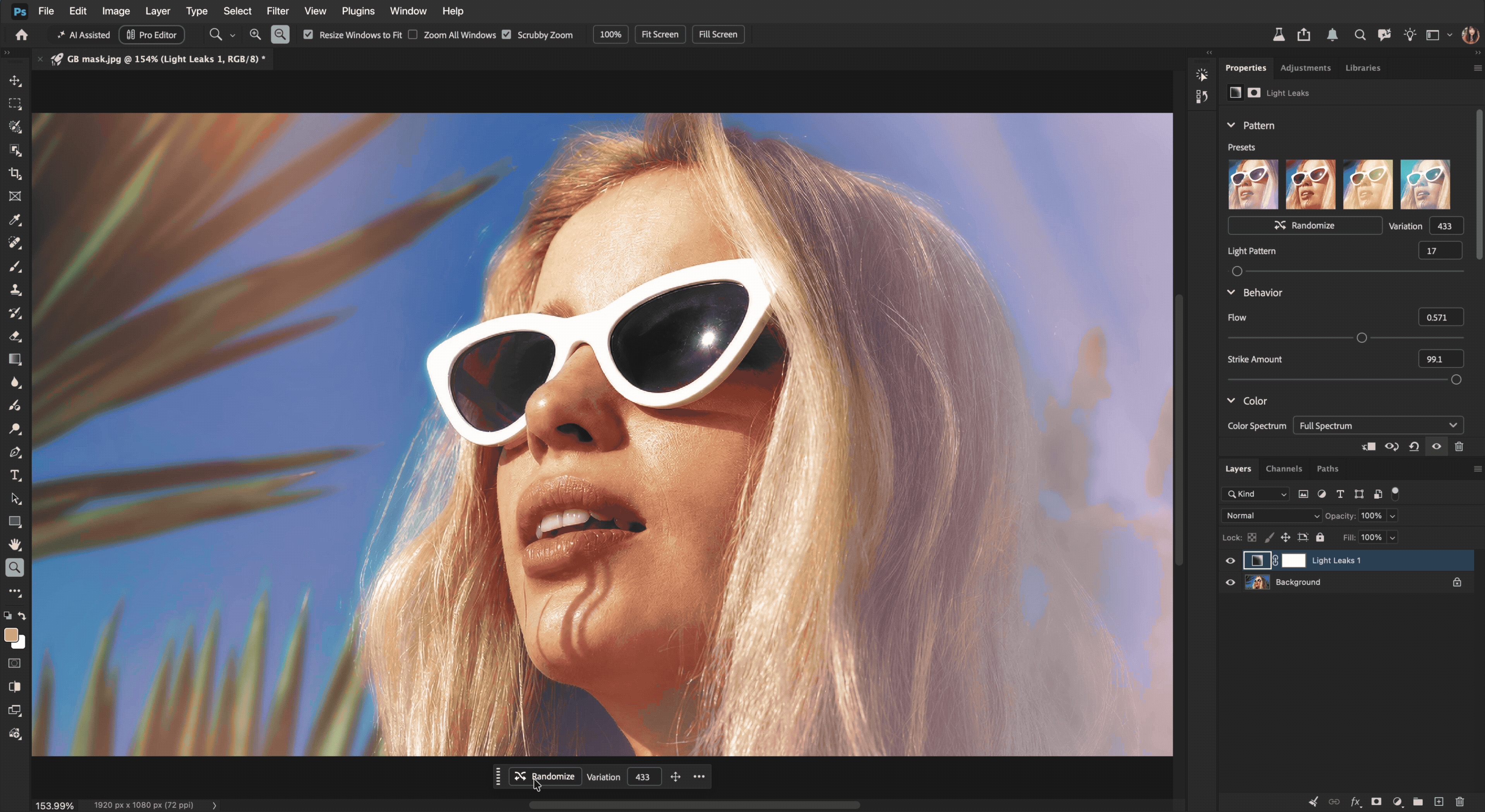Add layer style with fx icon

(x=1355, y=802)
